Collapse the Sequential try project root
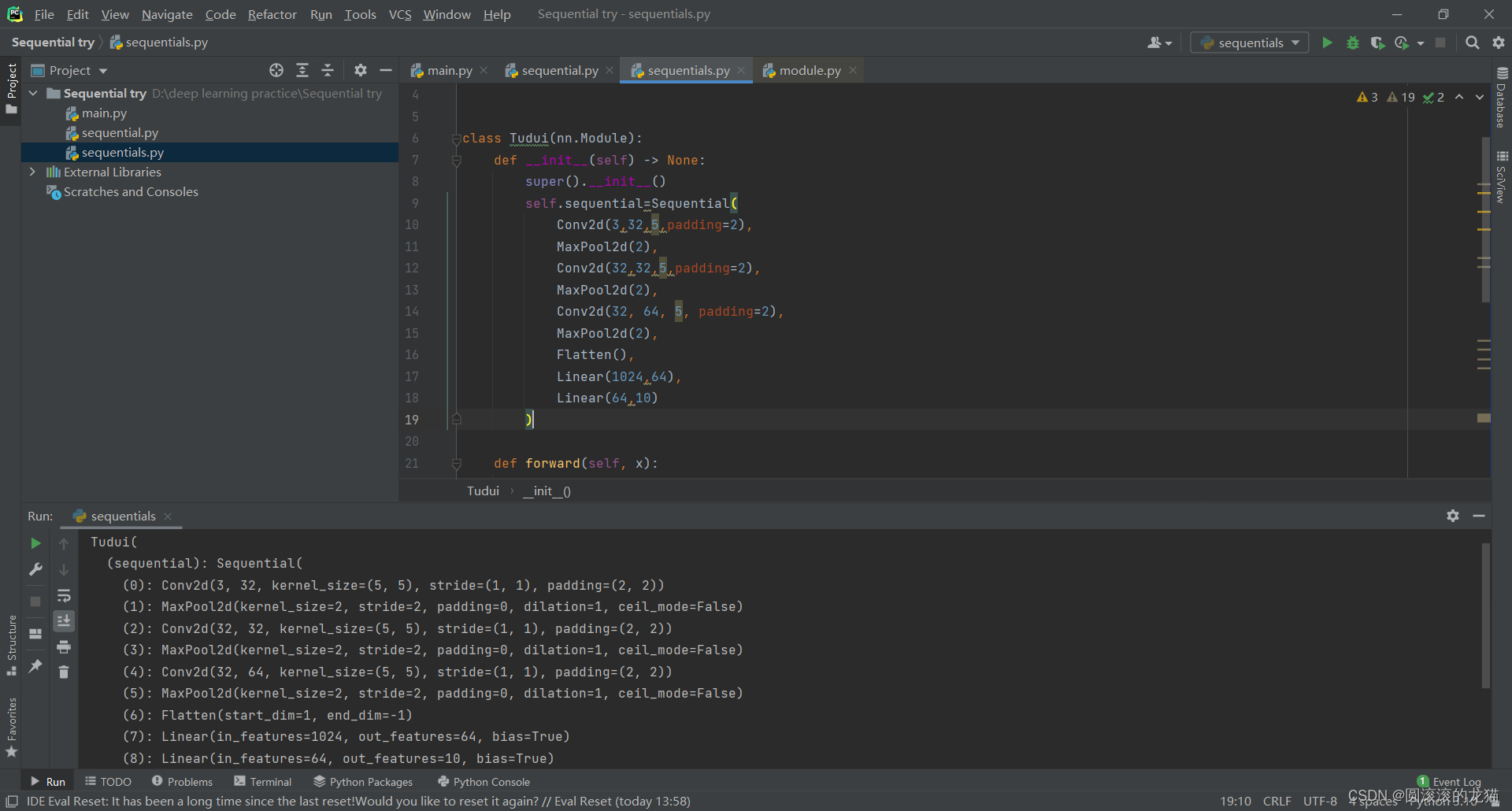This screenshot has height=811, width=1512. point(34,93)
